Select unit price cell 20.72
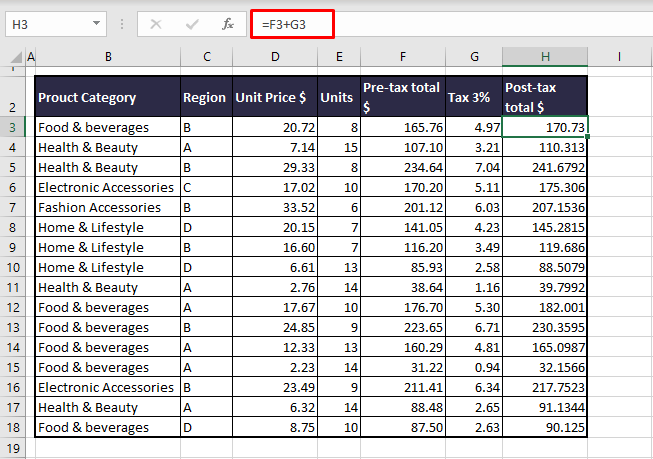653x459 pixels. (275, 127)
